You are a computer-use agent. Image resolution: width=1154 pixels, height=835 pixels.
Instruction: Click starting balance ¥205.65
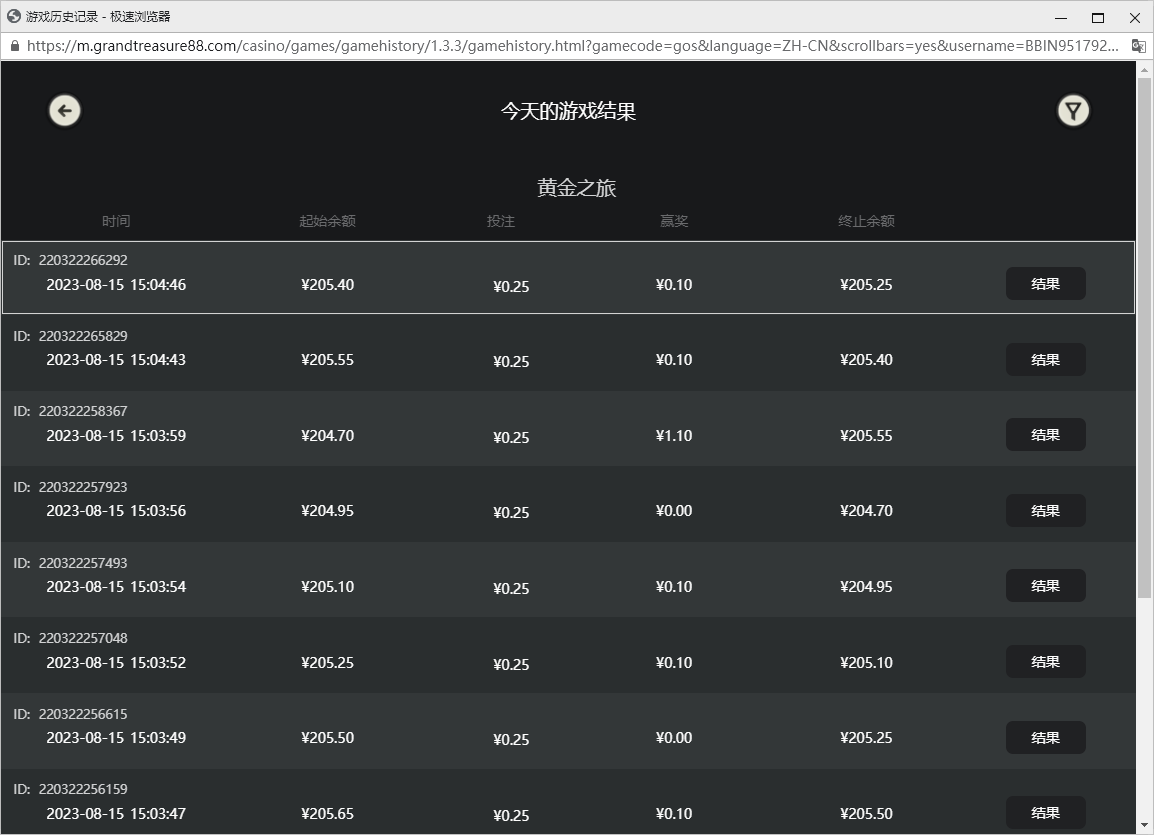(x=328, y=814)
